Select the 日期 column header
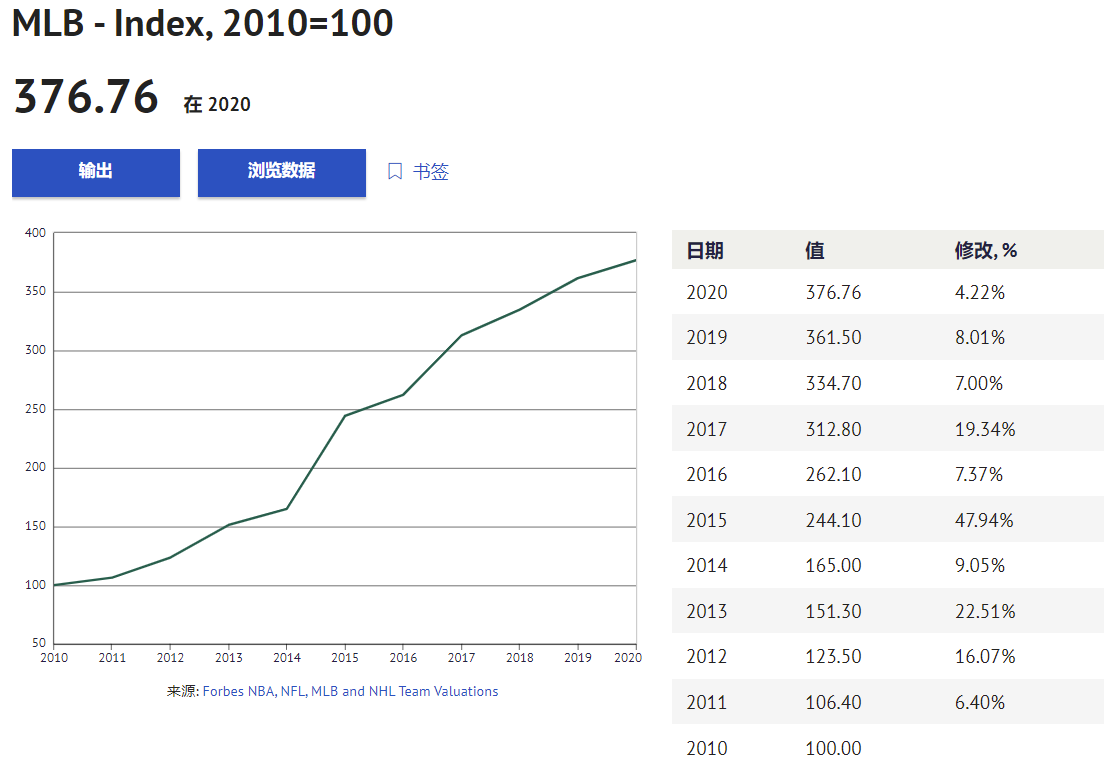Screen dimensions: 1116x767 coord(705,251)
